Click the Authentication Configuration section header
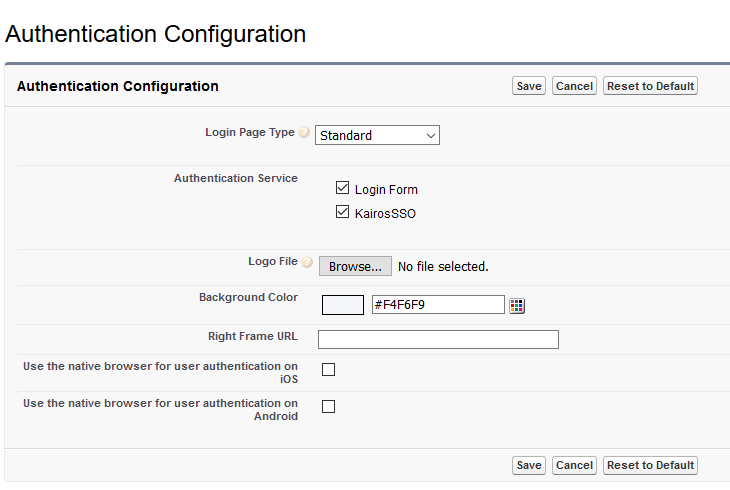 [x=118, y=86]
